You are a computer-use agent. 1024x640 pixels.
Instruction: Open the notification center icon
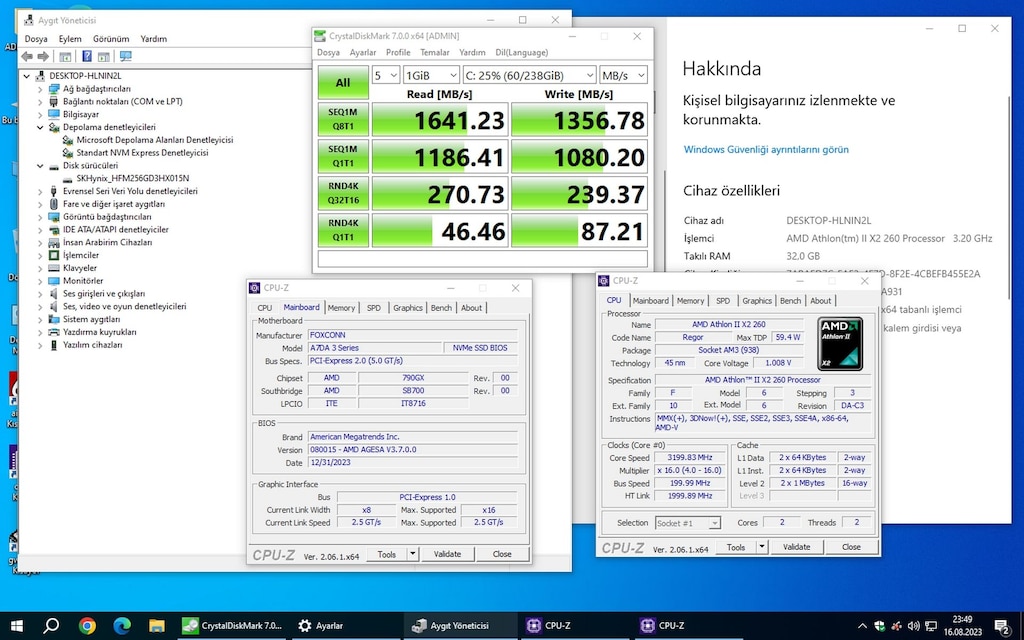pyautogui.click(x=1003, y=626)
